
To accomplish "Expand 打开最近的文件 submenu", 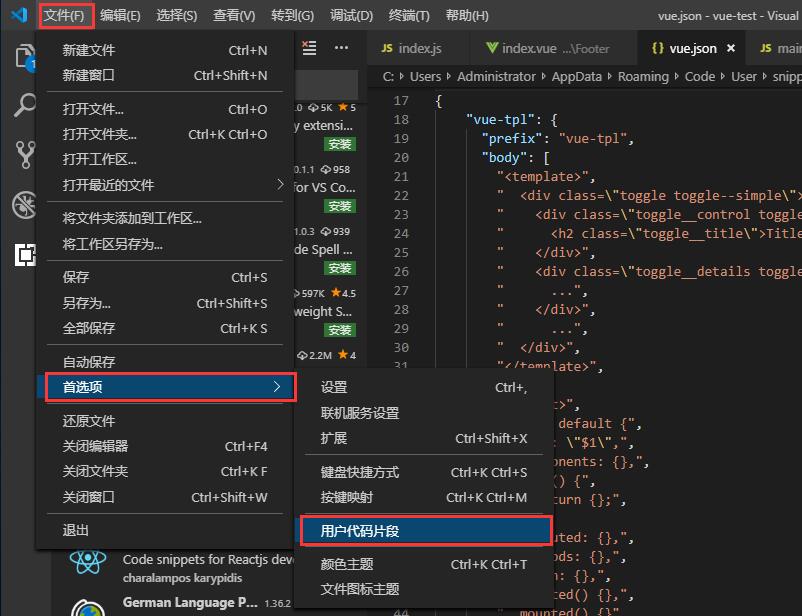I will click(165, 184).
